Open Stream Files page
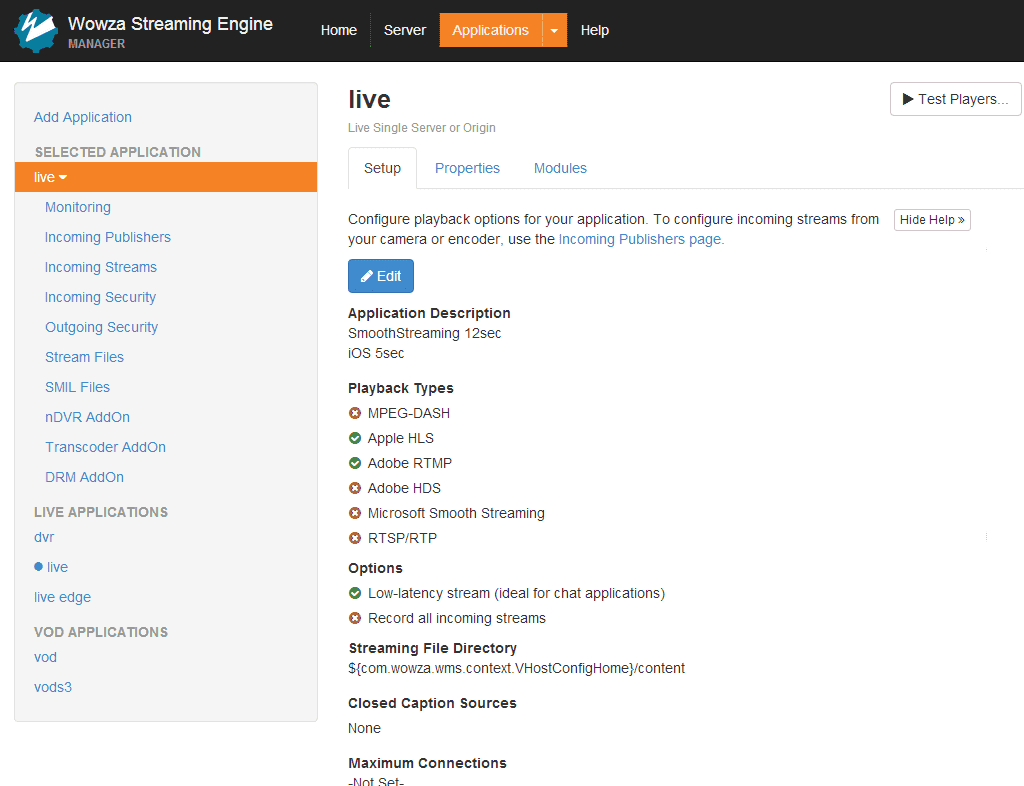1024x786 pixels. click(84, 357)
